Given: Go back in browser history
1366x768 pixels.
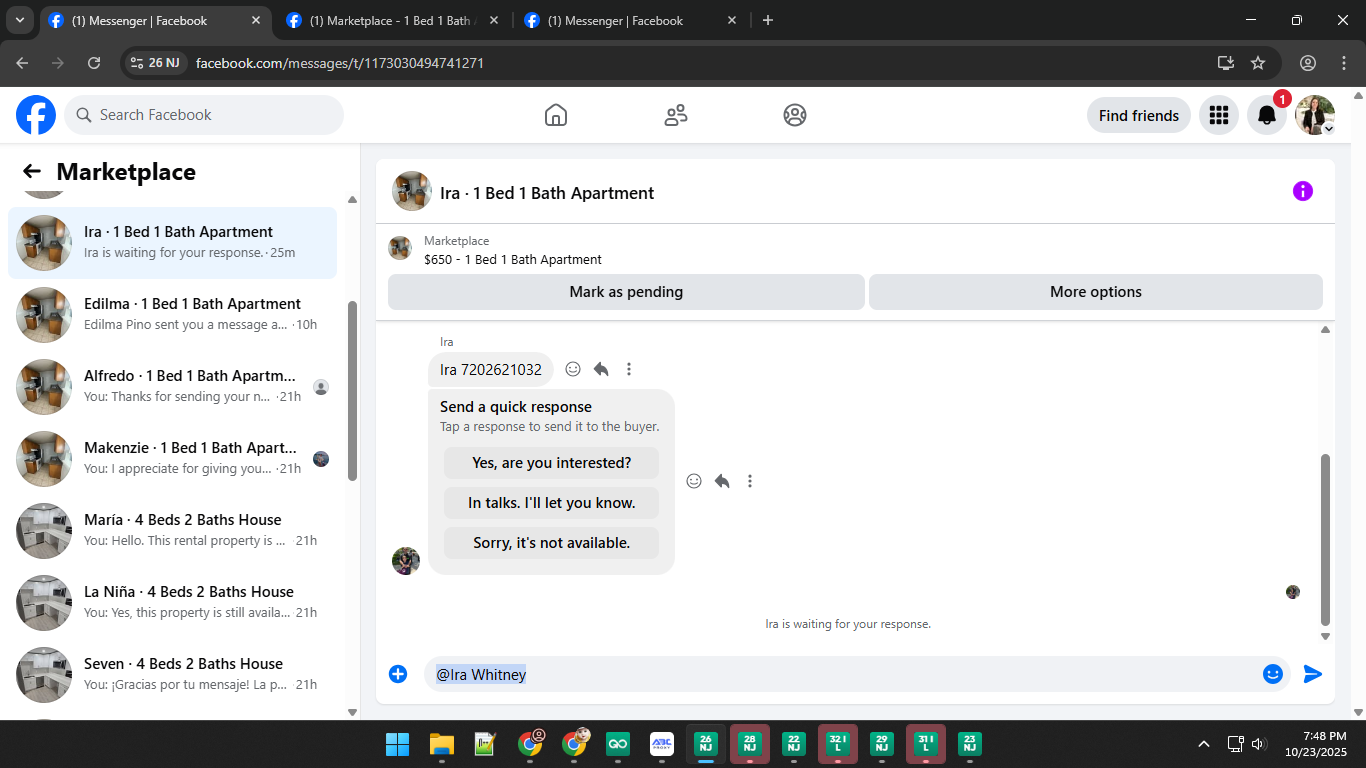Looking at the screenshot, I should pos(23,63).
